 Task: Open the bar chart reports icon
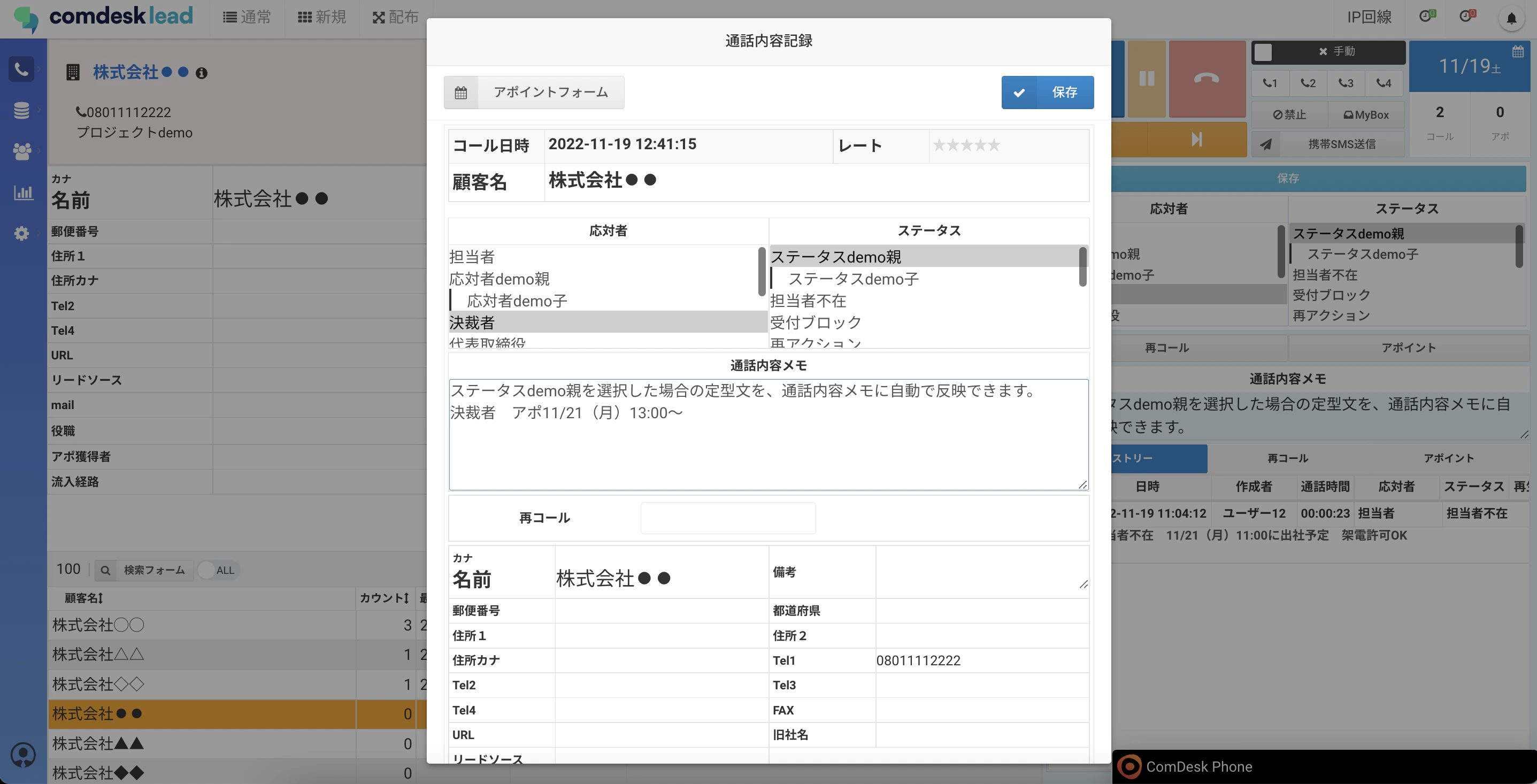24,192
